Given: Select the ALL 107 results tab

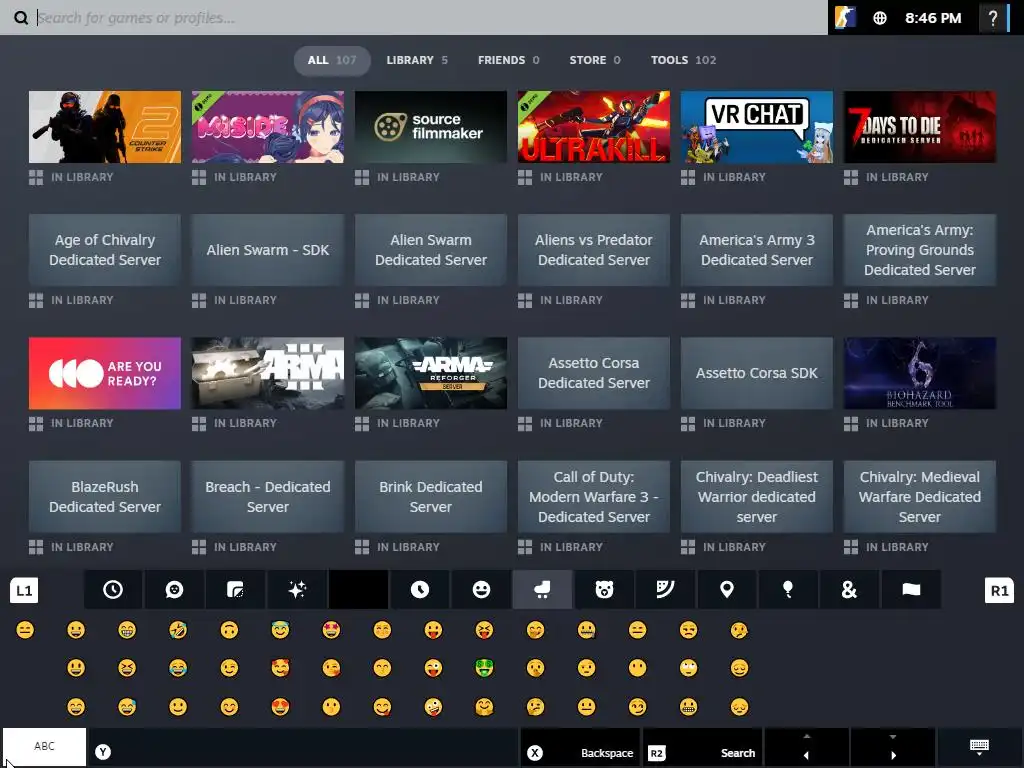Looking at the screenshot, I should (x=332, y=60).
